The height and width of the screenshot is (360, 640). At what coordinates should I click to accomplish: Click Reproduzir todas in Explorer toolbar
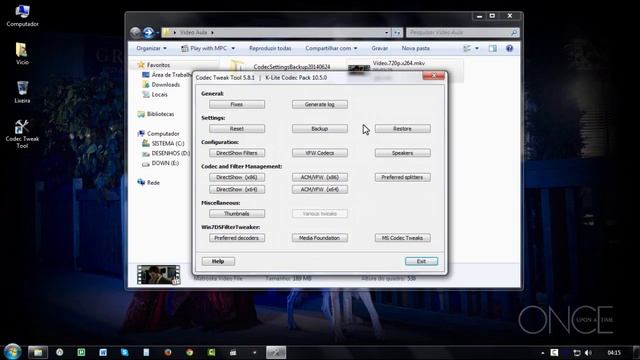click(x=270, y=48)
